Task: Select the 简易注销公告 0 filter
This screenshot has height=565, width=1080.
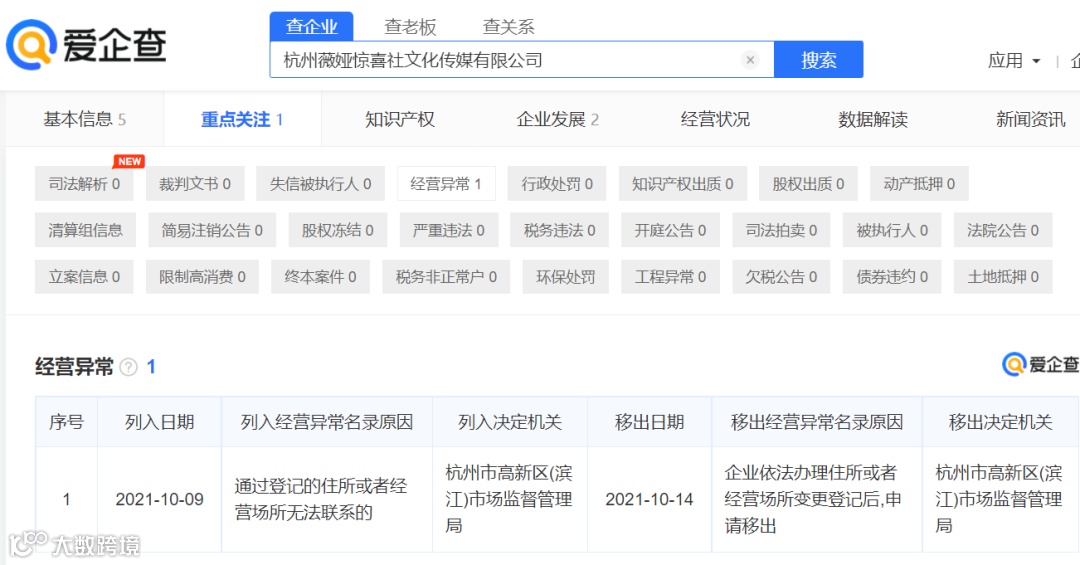Action: click(x=212, y=230)
